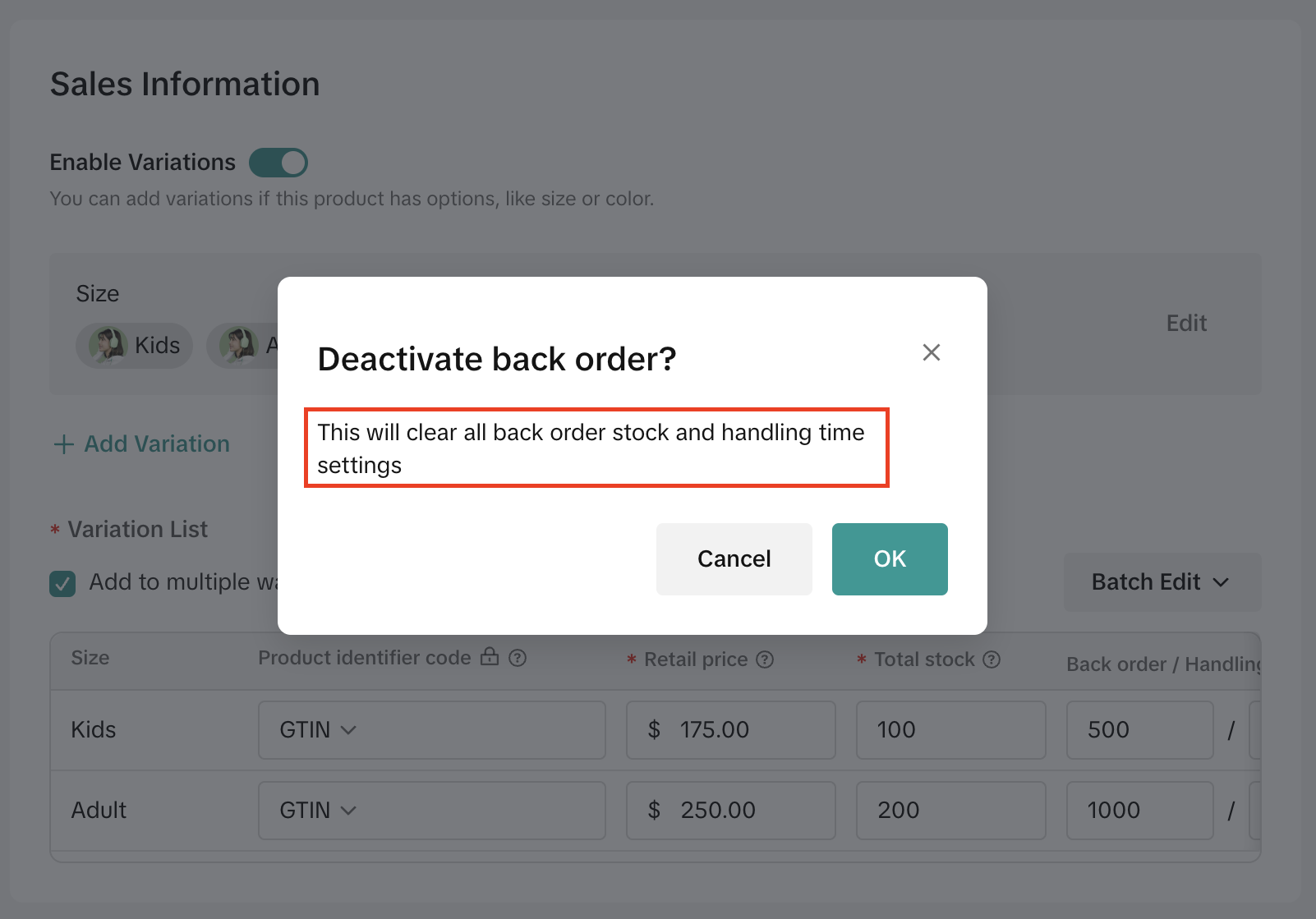Toggle the Enable Variations switch

click(278, 163)
